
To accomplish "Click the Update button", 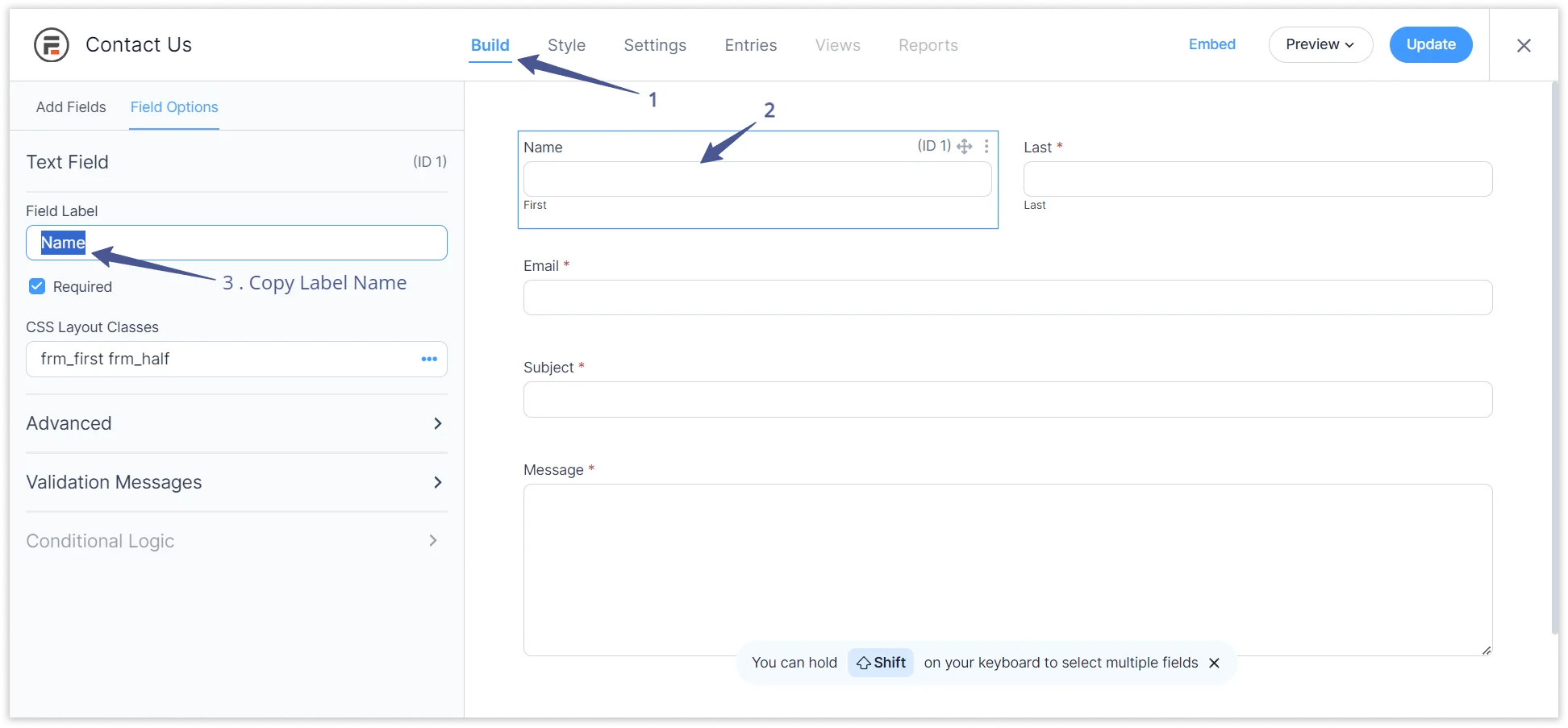I will coord(1430,44).
